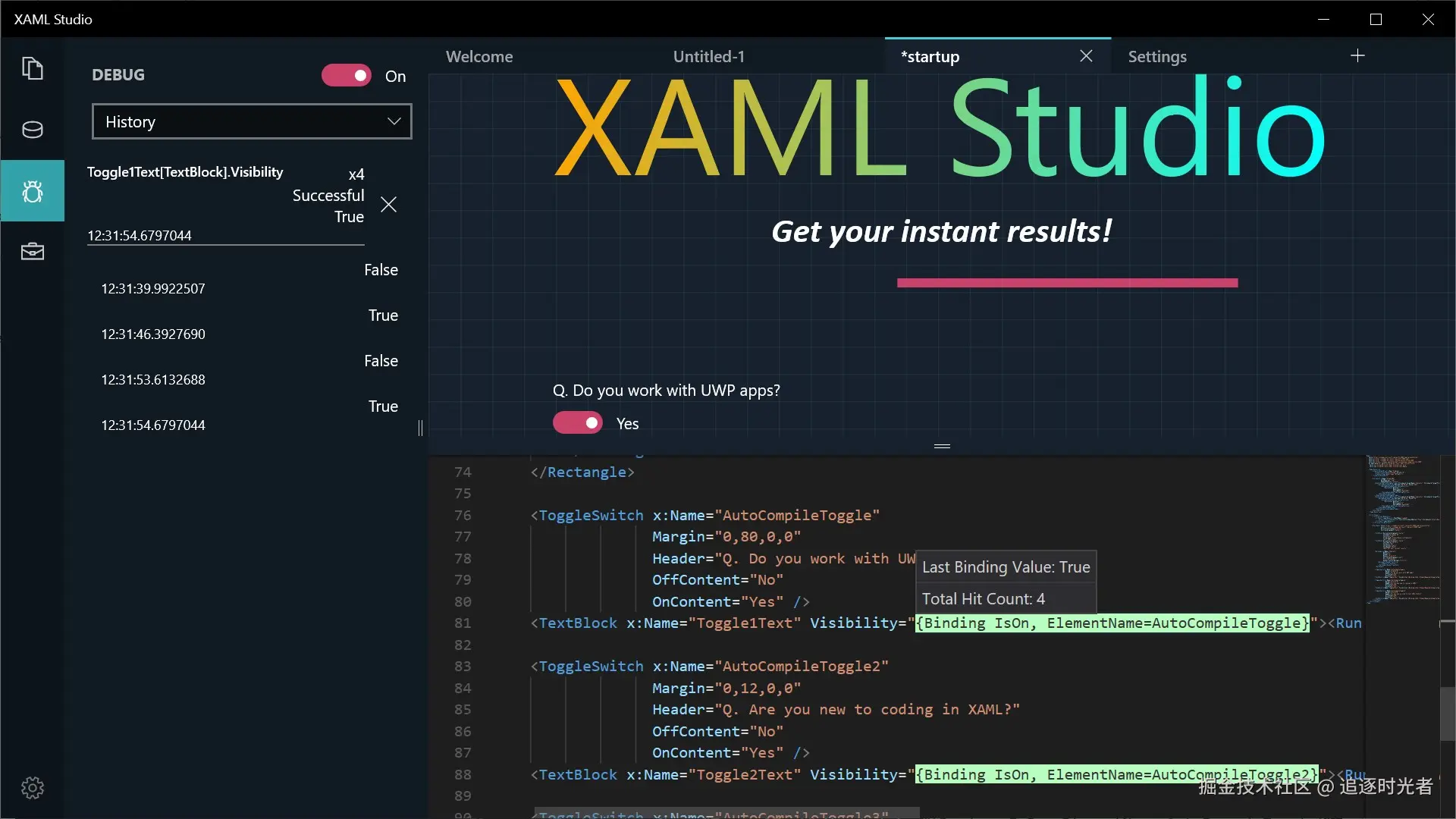Click the preview/editor horizontal splitter handle
This screenshot has height=819, width=1456.
(x=942, y=447)
